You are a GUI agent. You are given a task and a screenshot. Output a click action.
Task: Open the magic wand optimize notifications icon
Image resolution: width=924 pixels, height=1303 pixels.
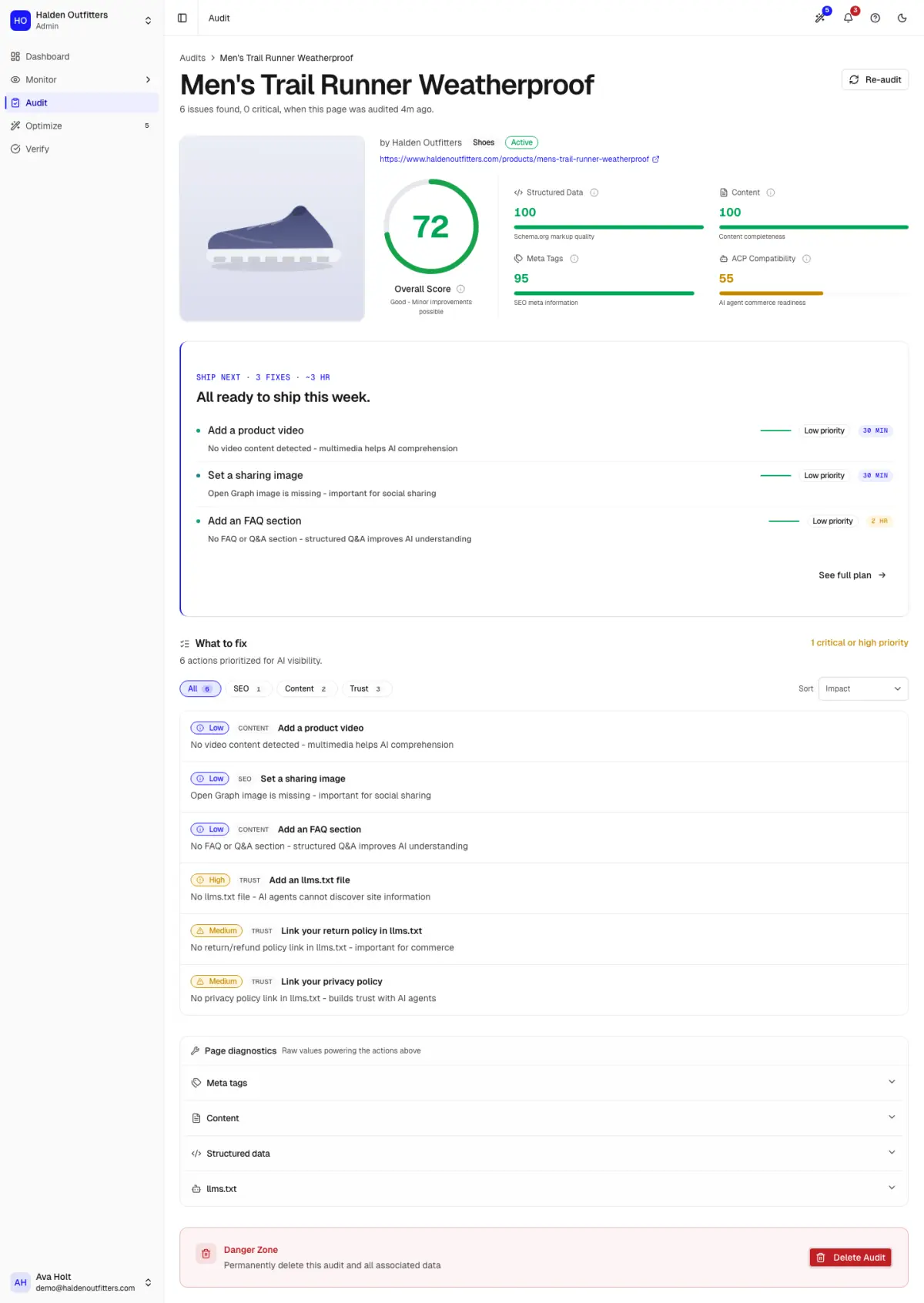(x=821, y=18)
